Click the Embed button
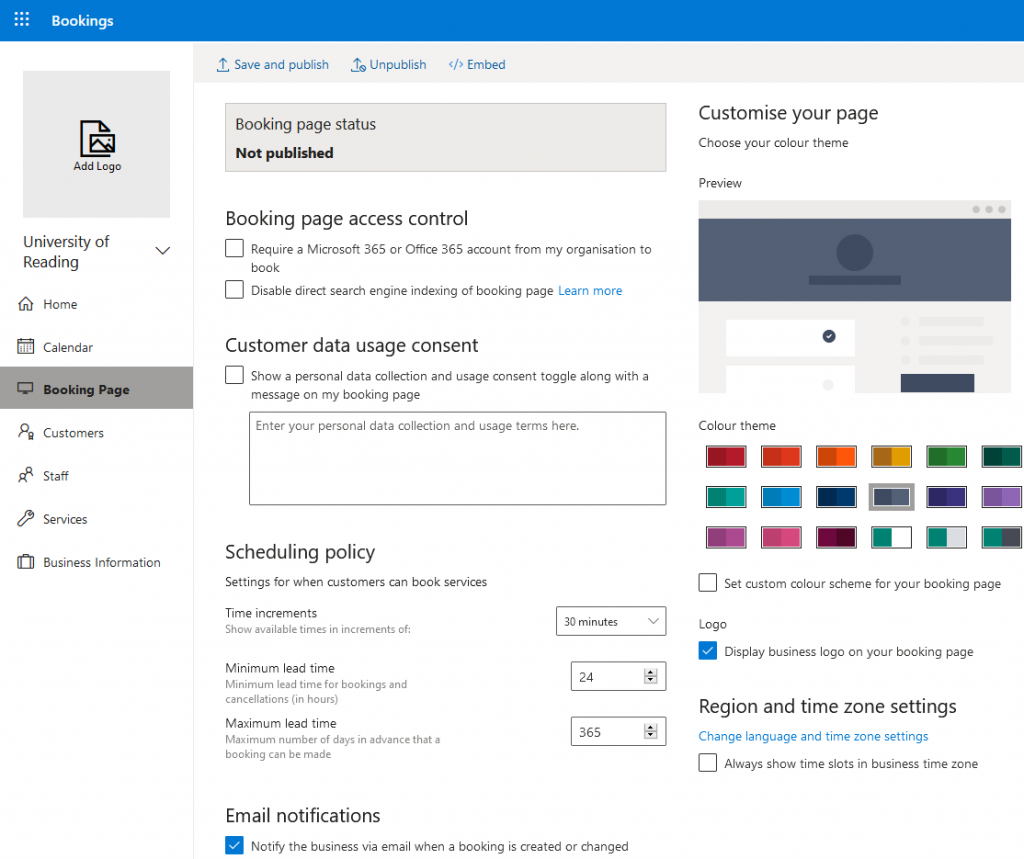This screenshot has width=1024, height=859. pos(477,65)
